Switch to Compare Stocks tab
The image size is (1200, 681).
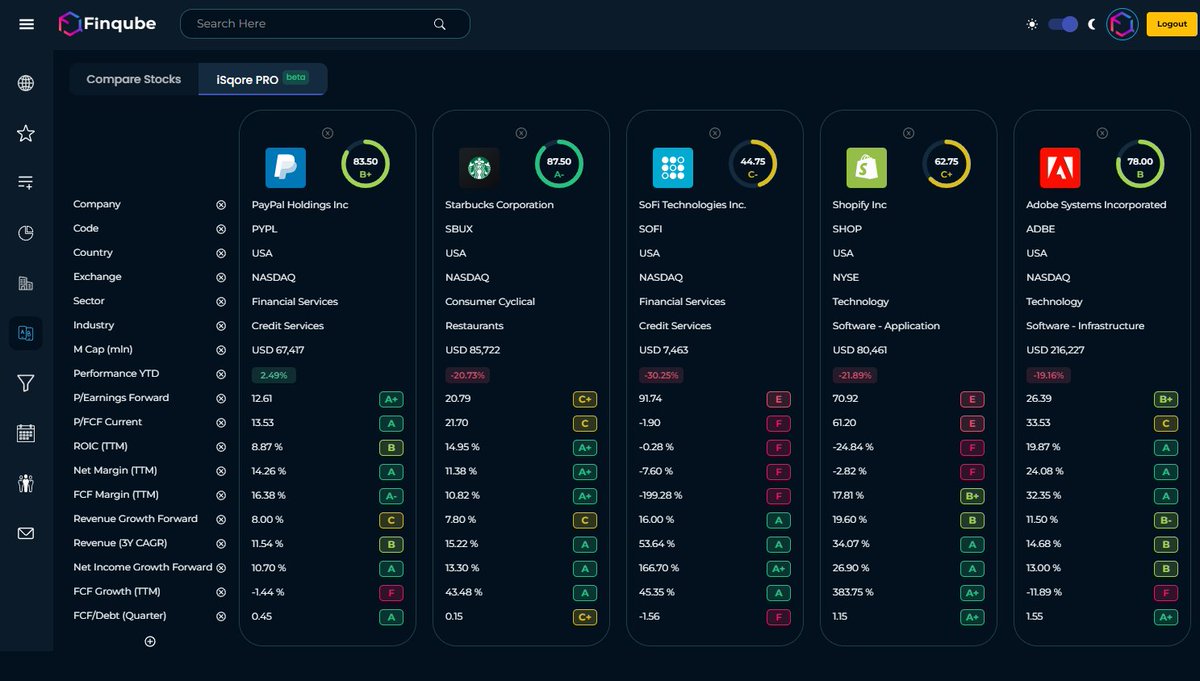tap(134, 79)
